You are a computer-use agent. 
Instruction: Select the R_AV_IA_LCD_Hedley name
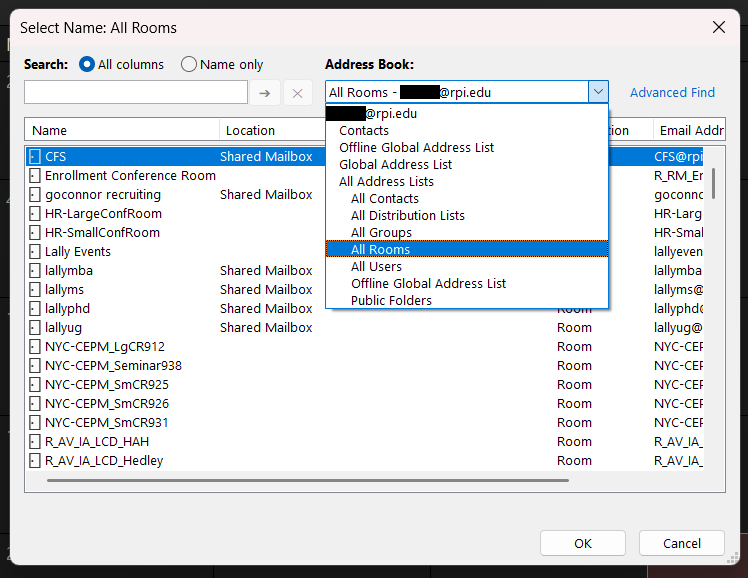[x=104, y=461]
